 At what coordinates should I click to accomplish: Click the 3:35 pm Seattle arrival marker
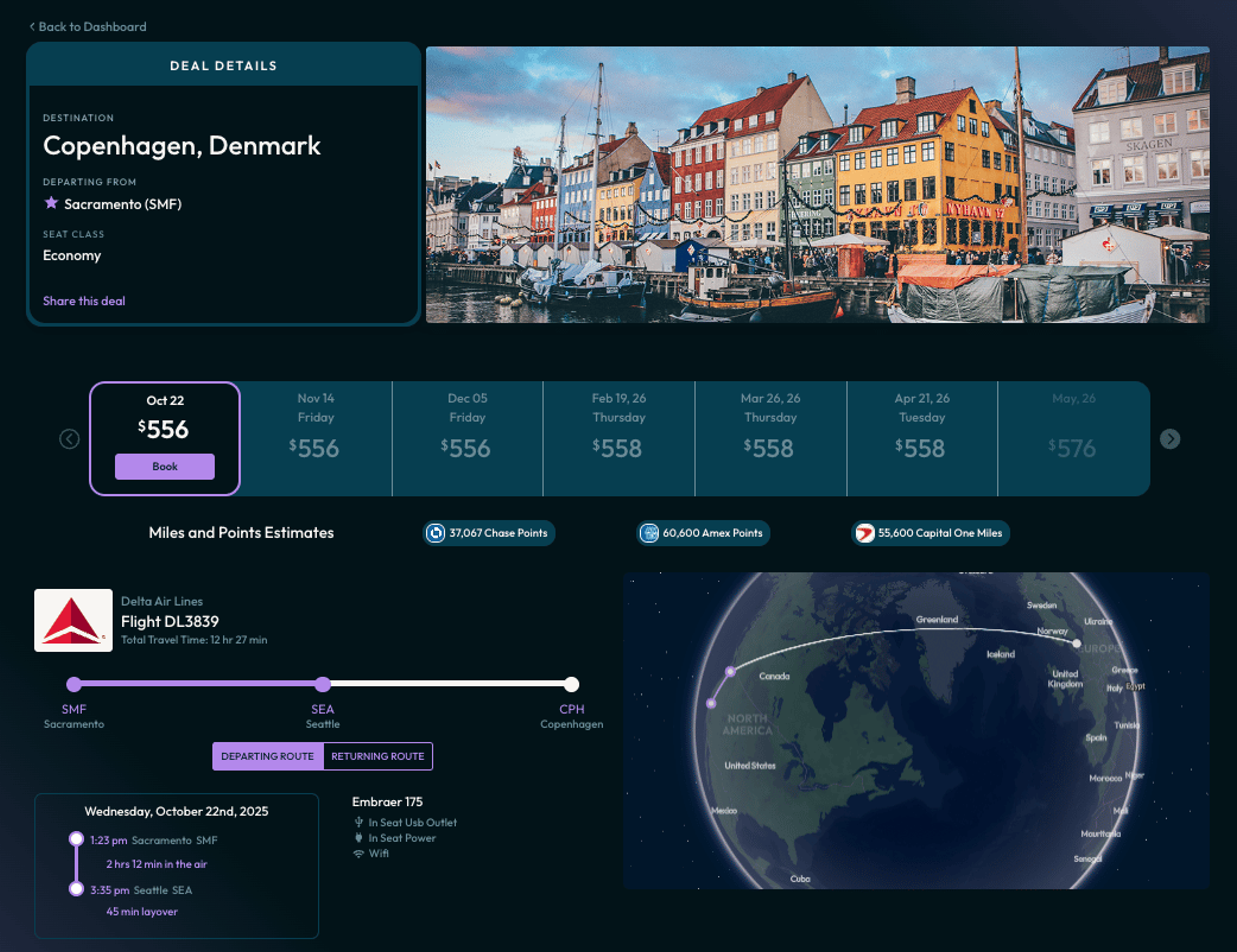[76, 889]
